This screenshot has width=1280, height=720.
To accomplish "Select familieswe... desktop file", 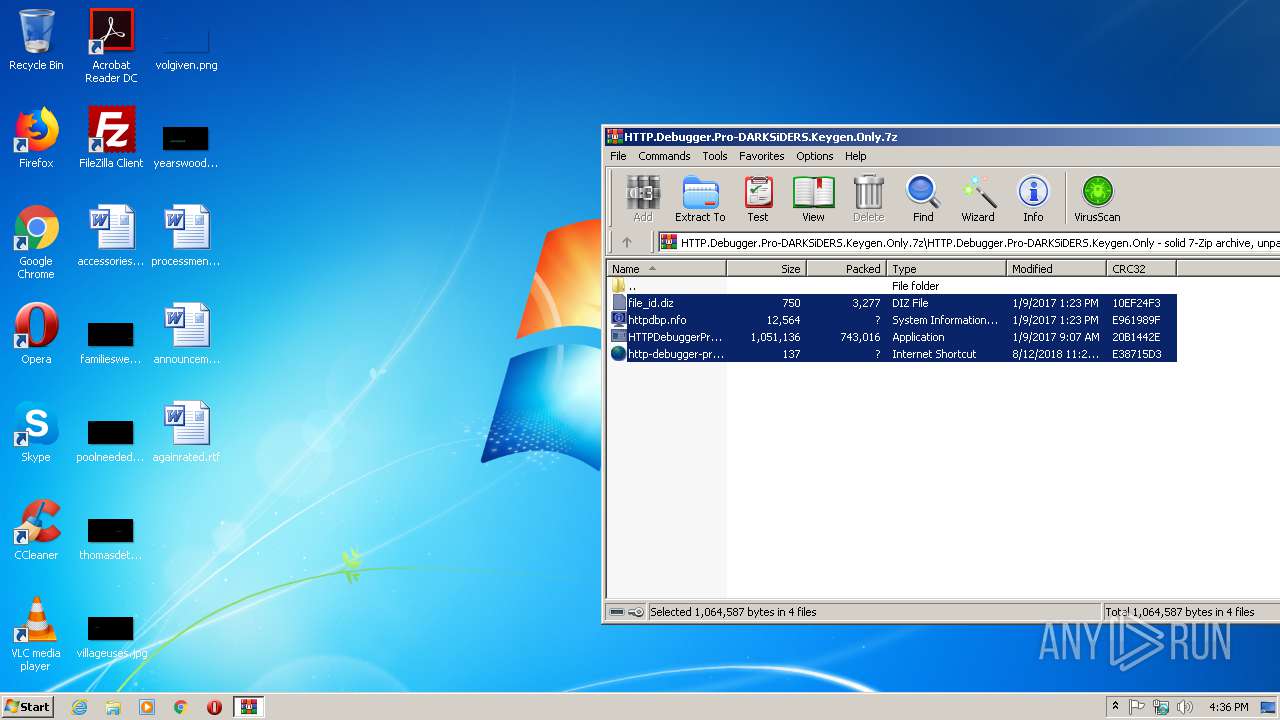I will click(x=111, y=342).
